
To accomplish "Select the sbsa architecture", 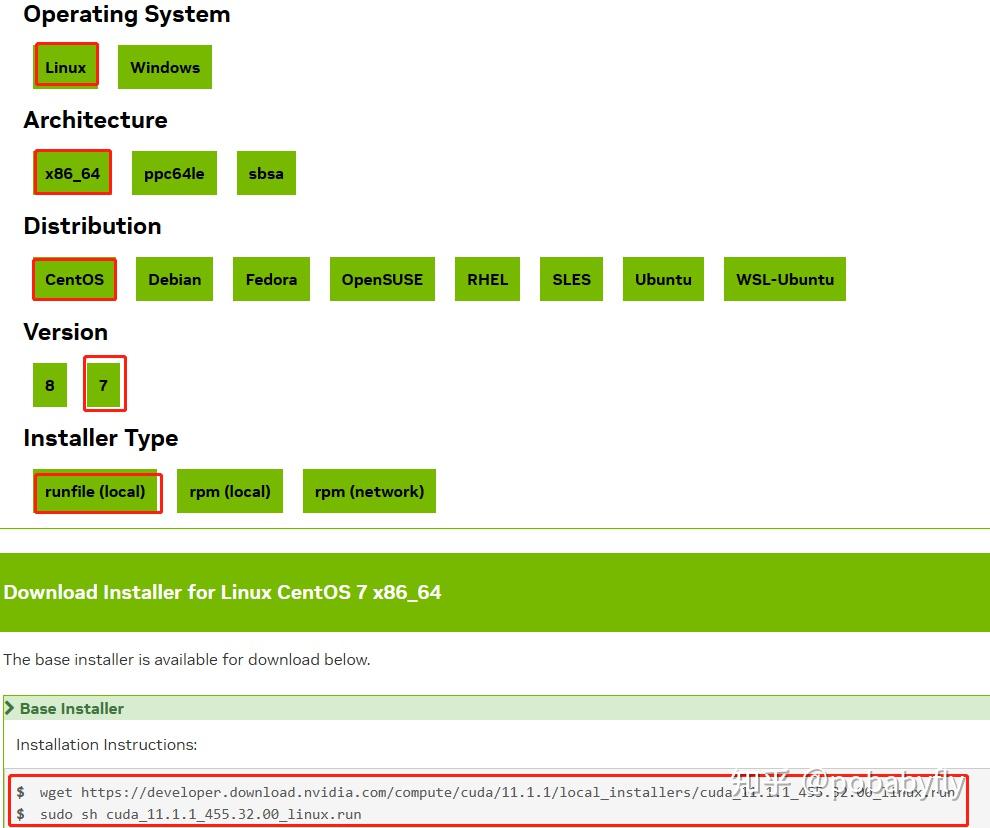I will (266, 172).
